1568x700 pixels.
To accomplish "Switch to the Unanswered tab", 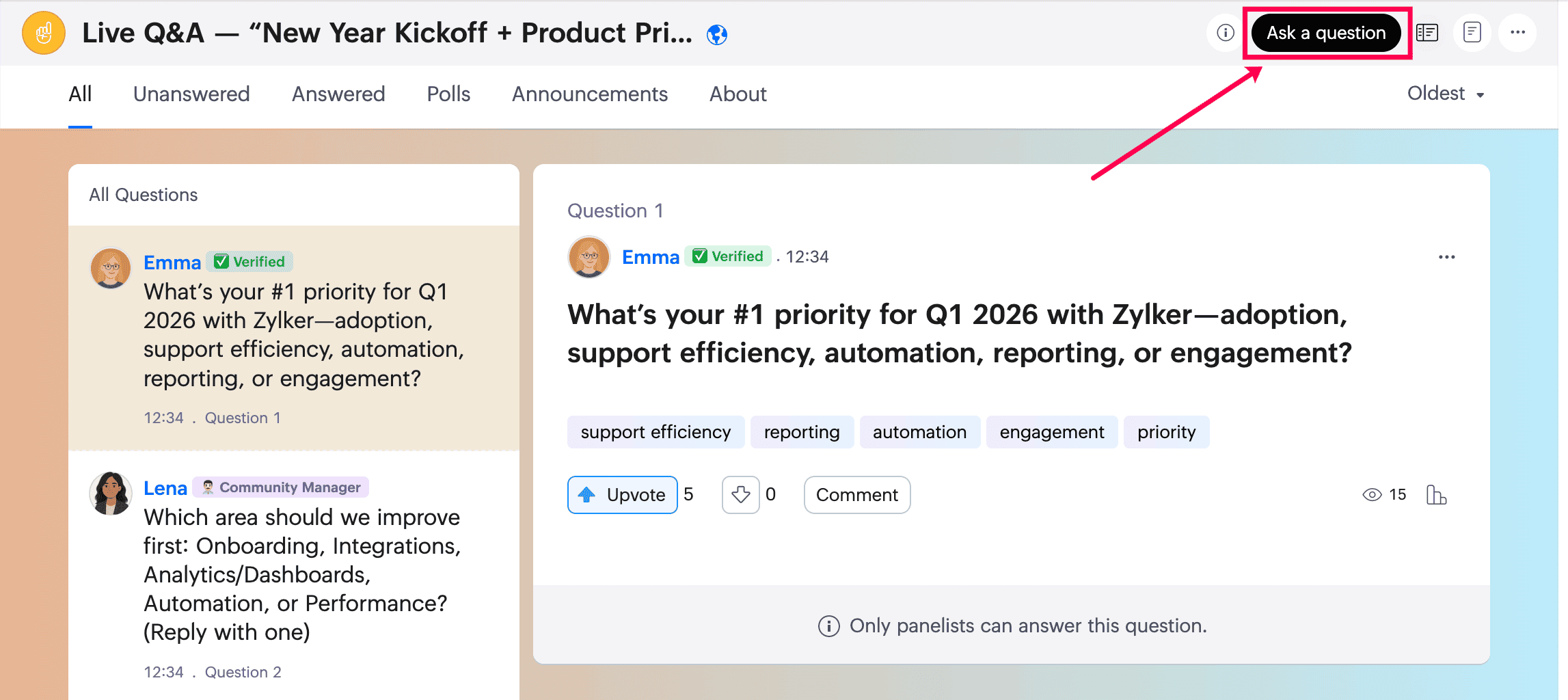I will pyautogui.click(x=191, y=94).
